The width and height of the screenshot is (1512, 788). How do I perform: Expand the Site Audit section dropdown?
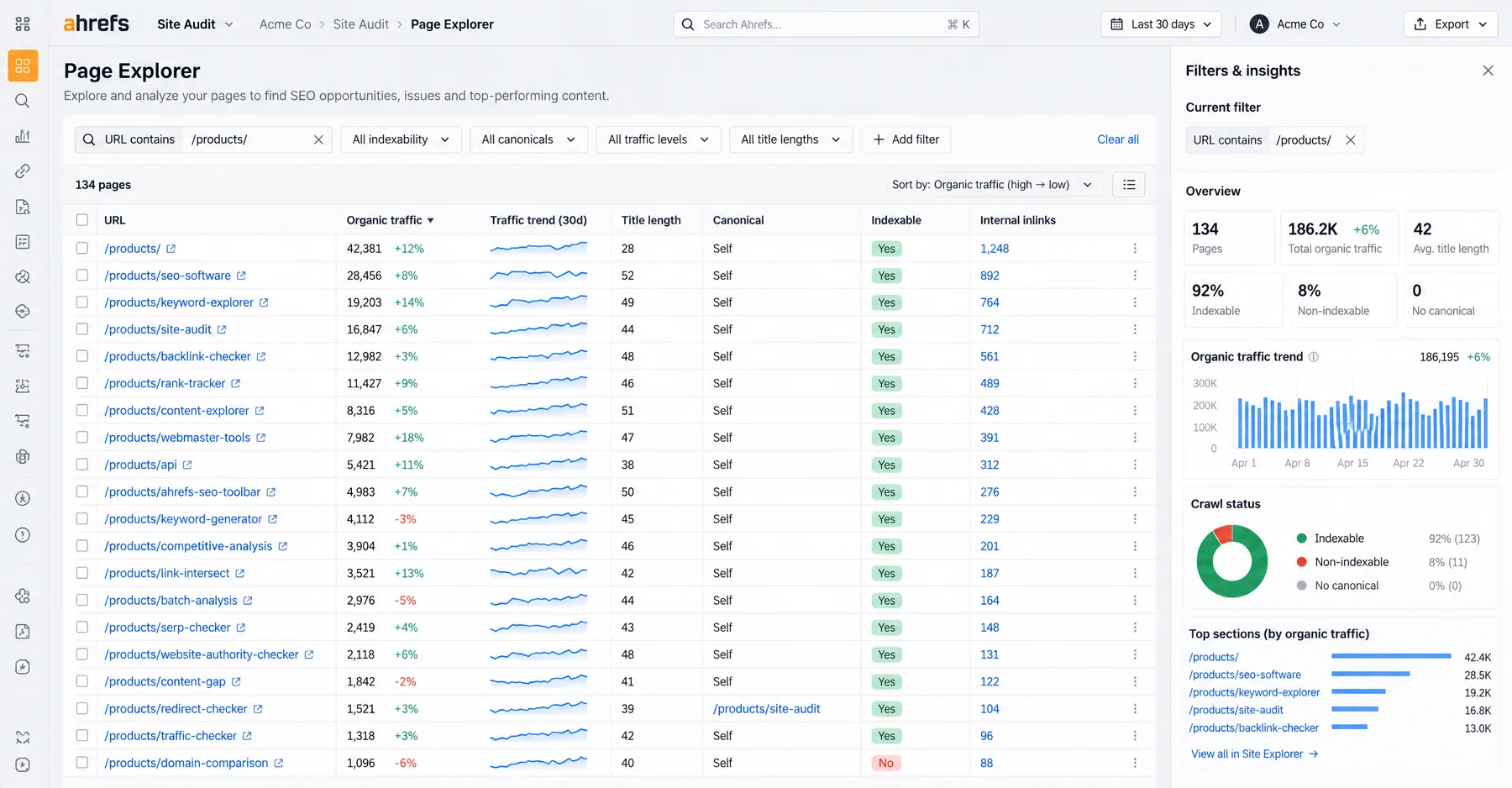pyautogui.click(x=196, y=24)
